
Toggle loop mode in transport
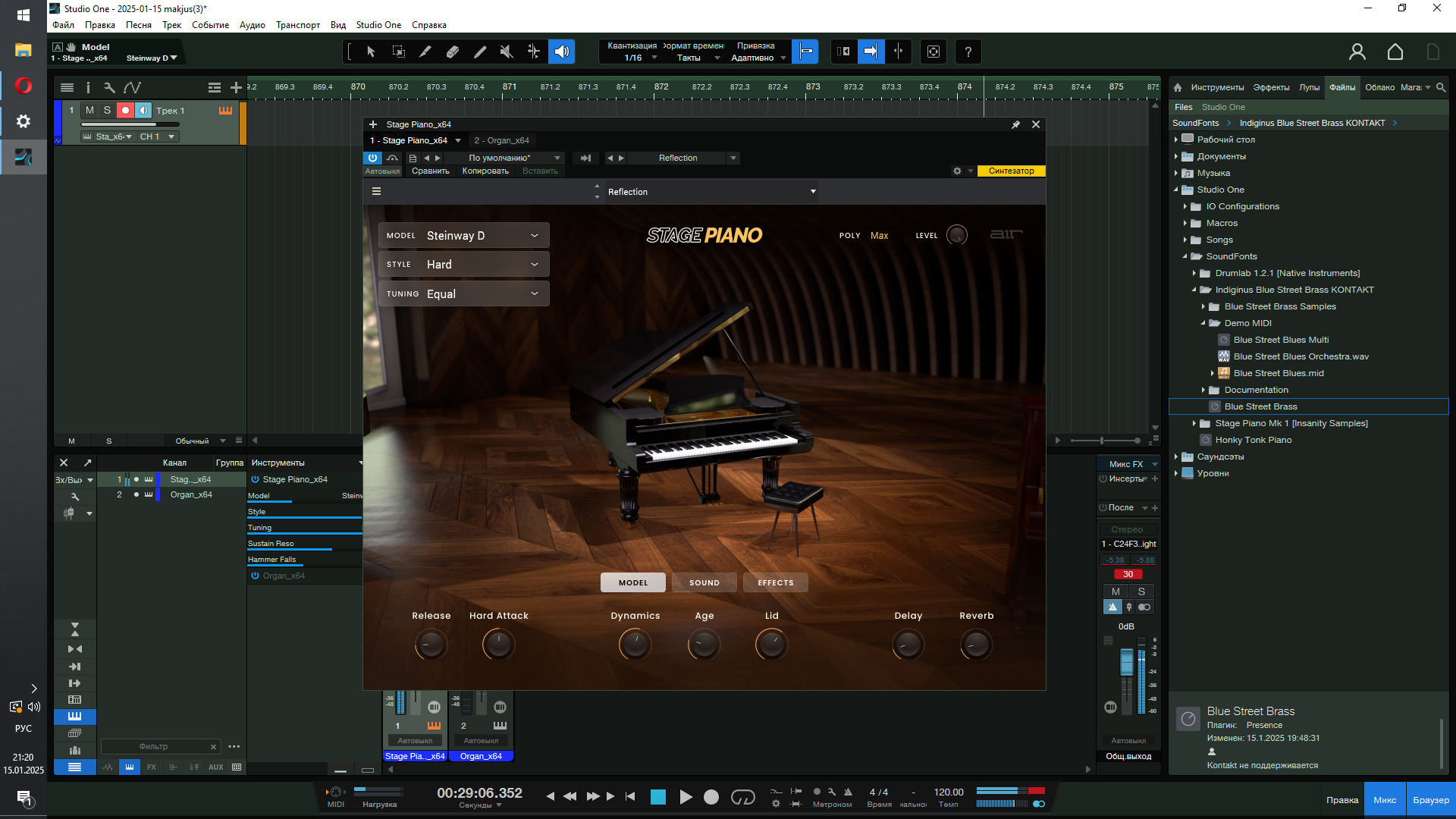(742, 797)
